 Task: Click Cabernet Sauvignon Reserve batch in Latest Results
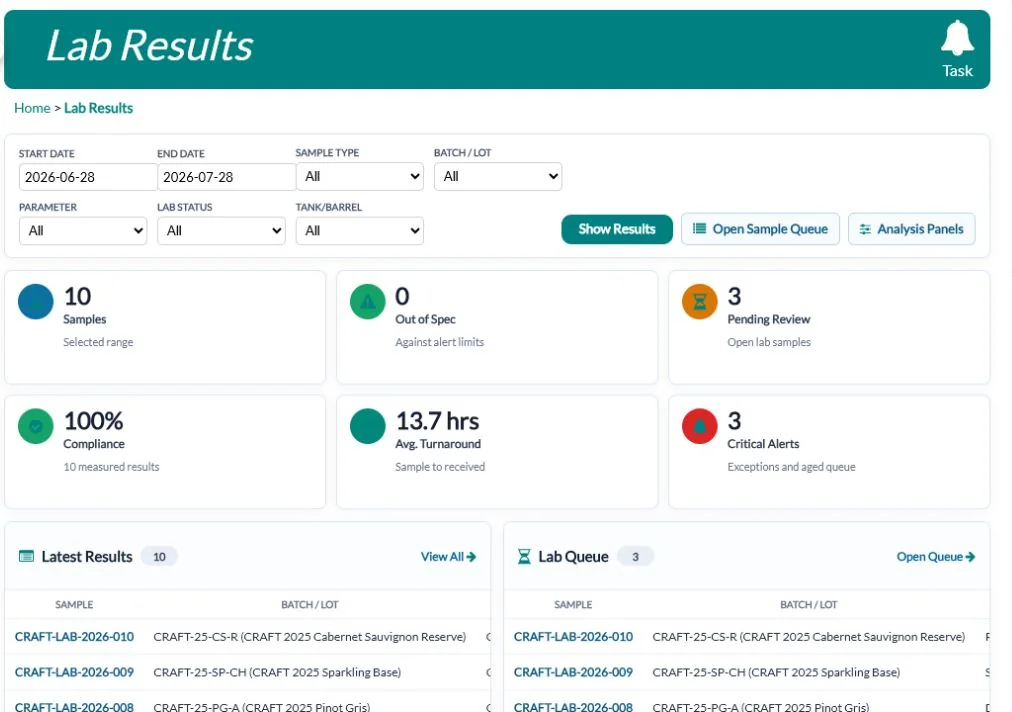click(310, 636)
